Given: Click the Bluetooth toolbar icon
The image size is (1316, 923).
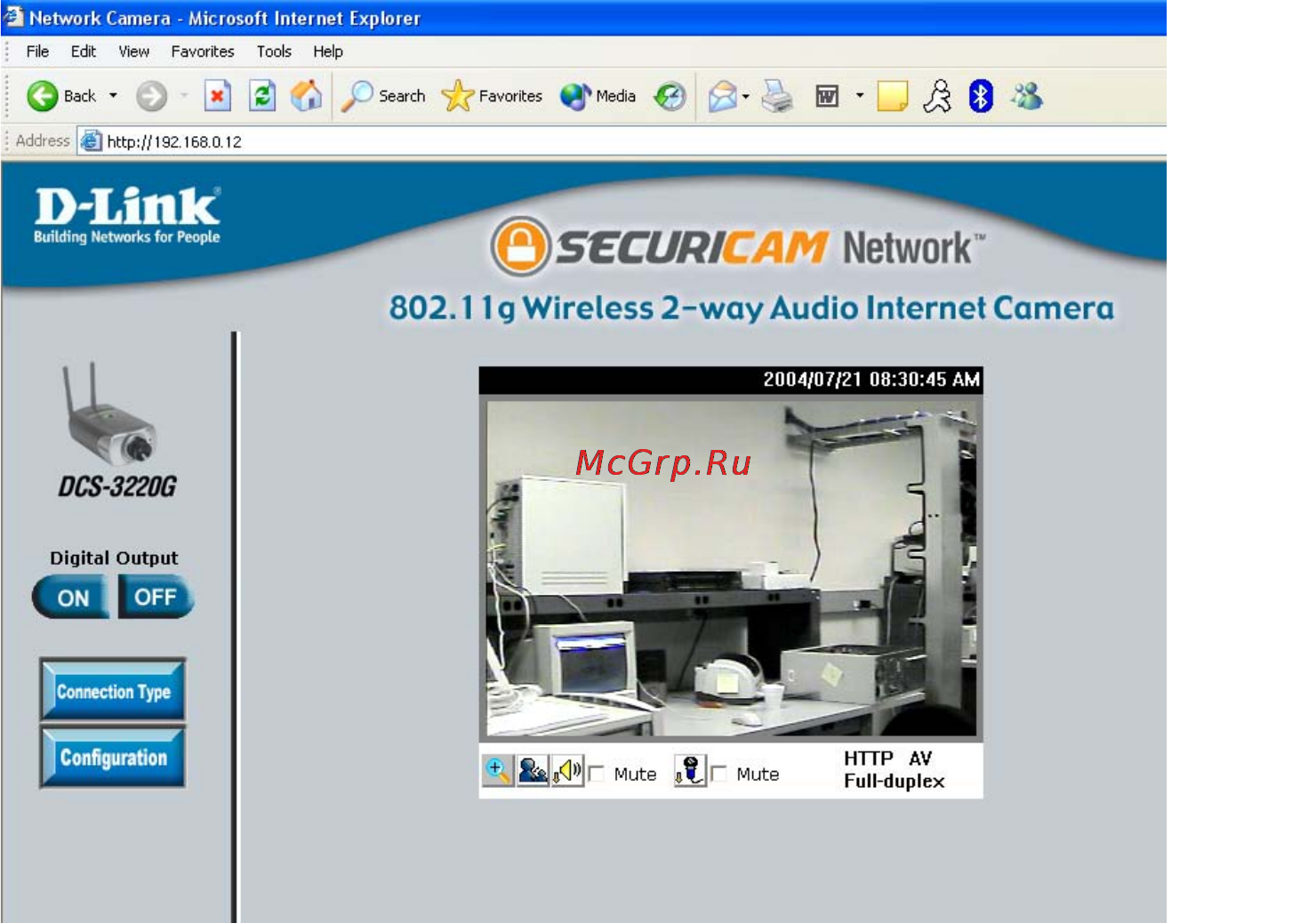Looking at the screenshot, I should pos(981,96).
